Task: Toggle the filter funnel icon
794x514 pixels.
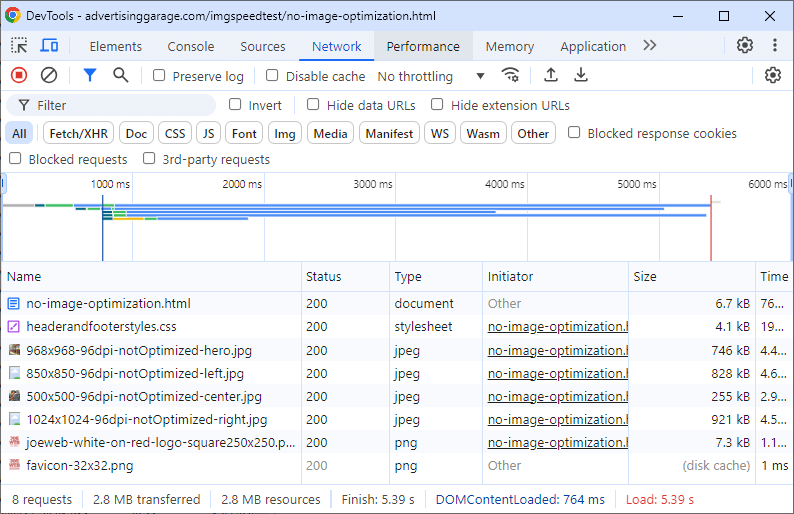Action: pyautogui.click(x=89, y=75)
